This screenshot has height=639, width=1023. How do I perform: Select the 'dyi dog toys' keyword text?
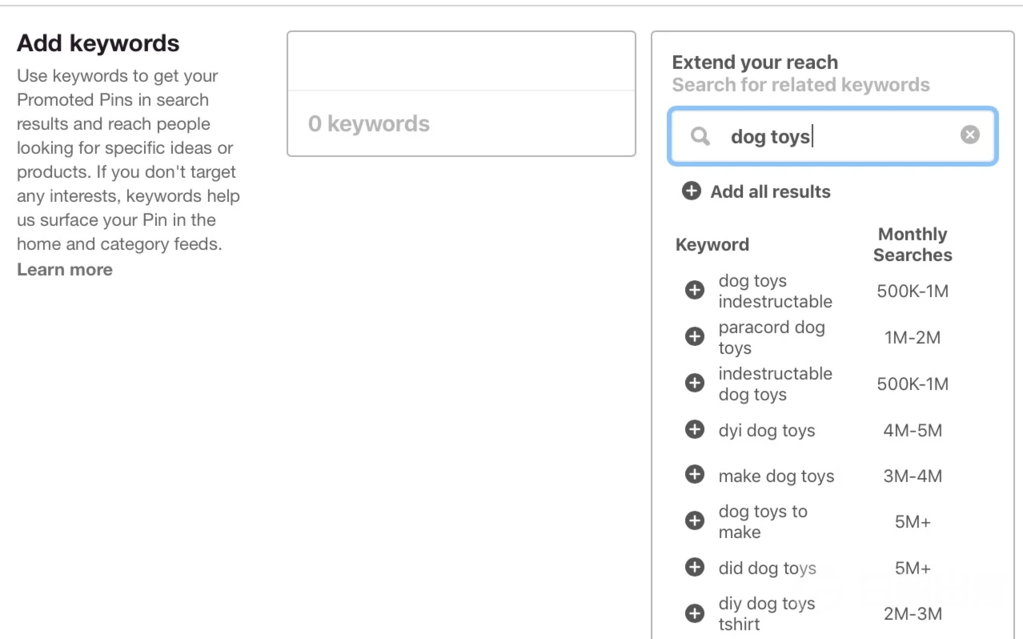(766, 430)
